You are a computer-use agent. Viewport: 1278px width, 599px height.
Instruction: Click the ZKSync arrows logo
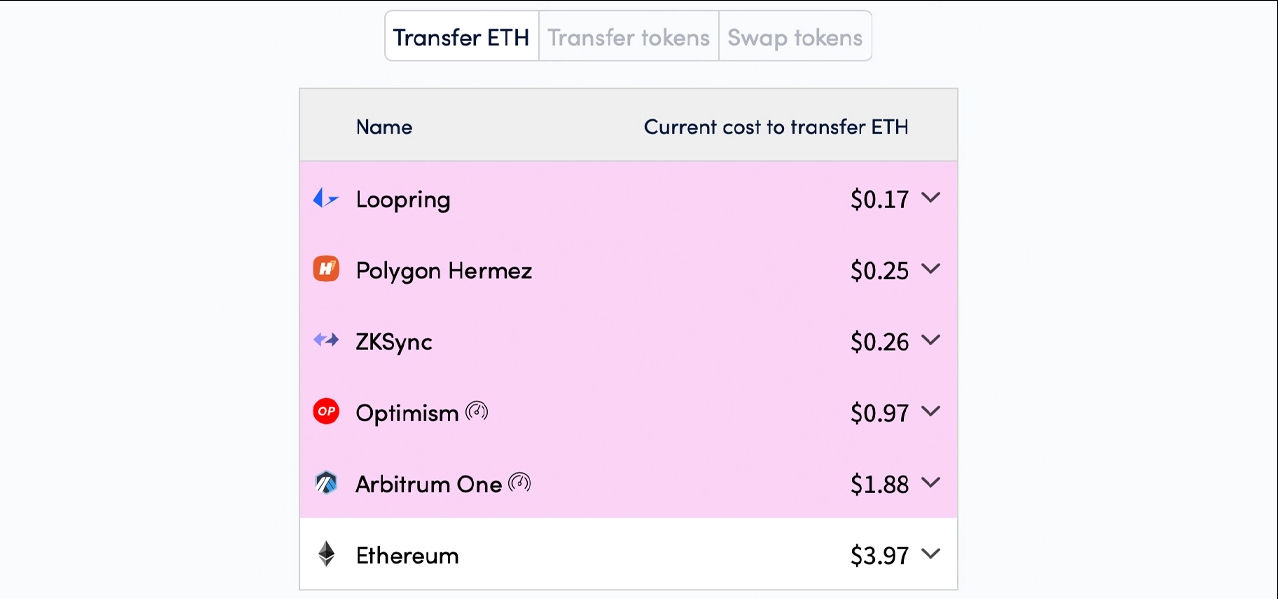point(326,340)
